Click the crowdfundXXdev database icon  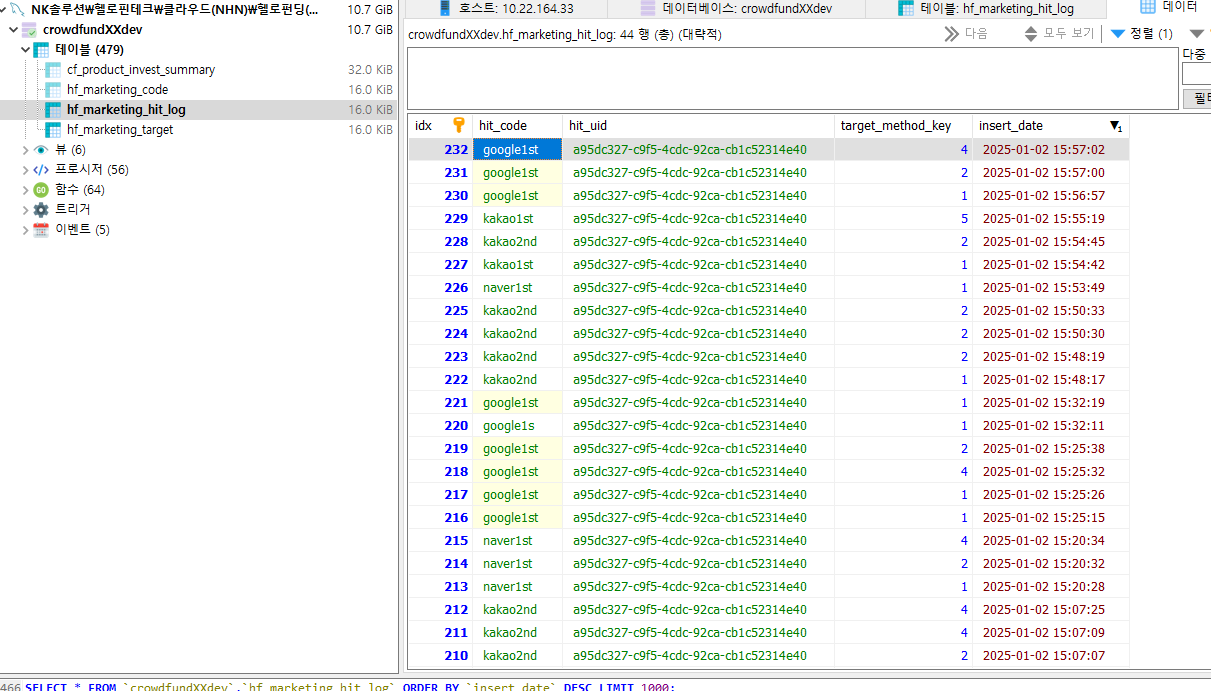coord(30,30)
